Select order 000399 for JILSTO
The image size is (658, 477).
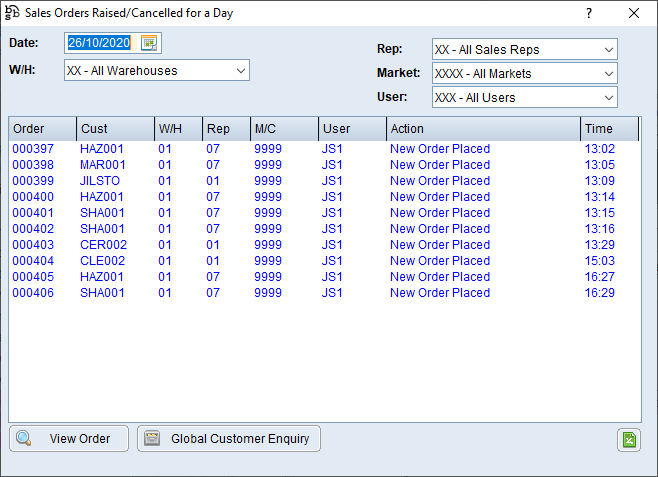pyautogui.click(x=33, y=181)
